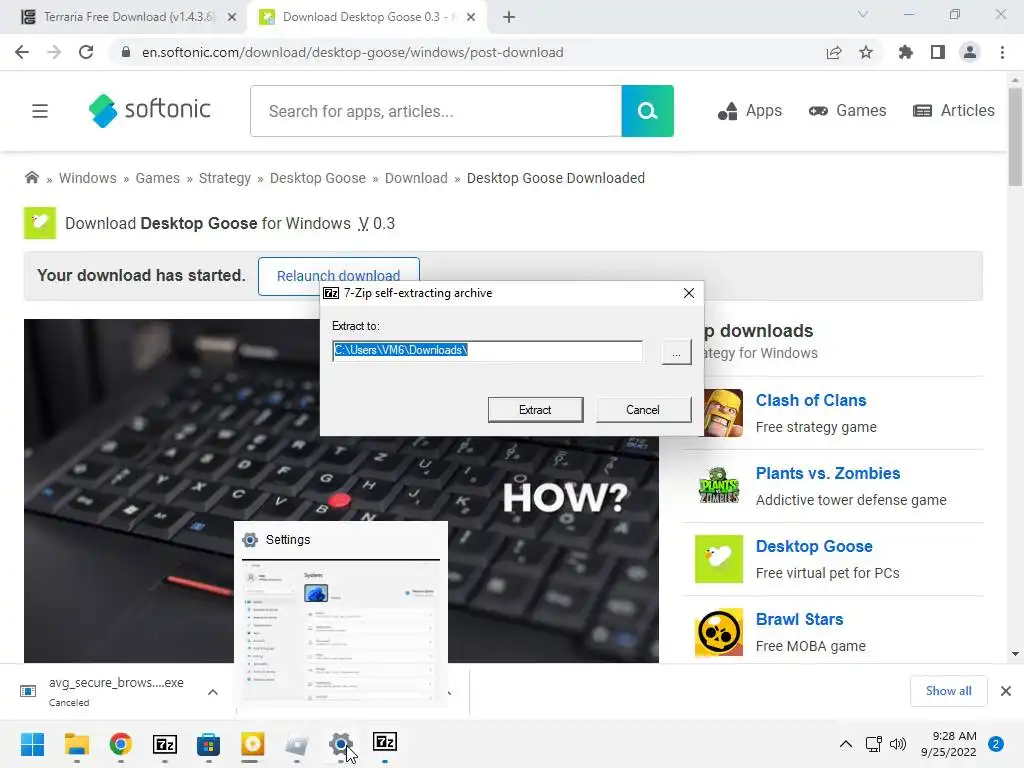This screenshot has width=1024, height=768.
Task: Click the share page icon
Action: [834, 52]
